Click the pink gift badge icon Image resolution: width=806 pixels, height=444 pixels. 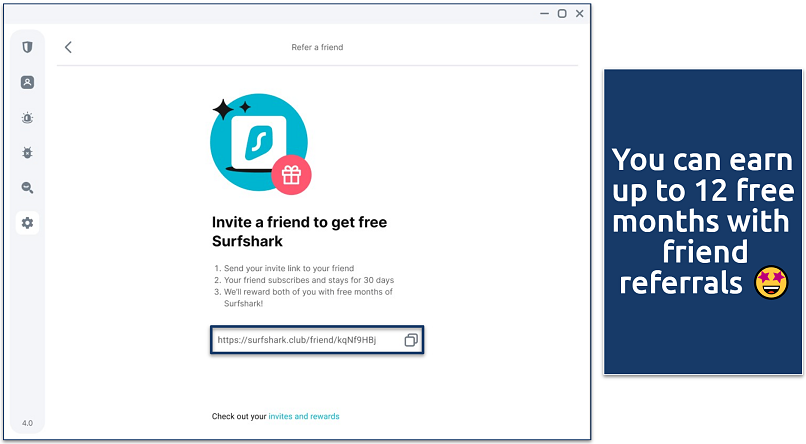291,176
